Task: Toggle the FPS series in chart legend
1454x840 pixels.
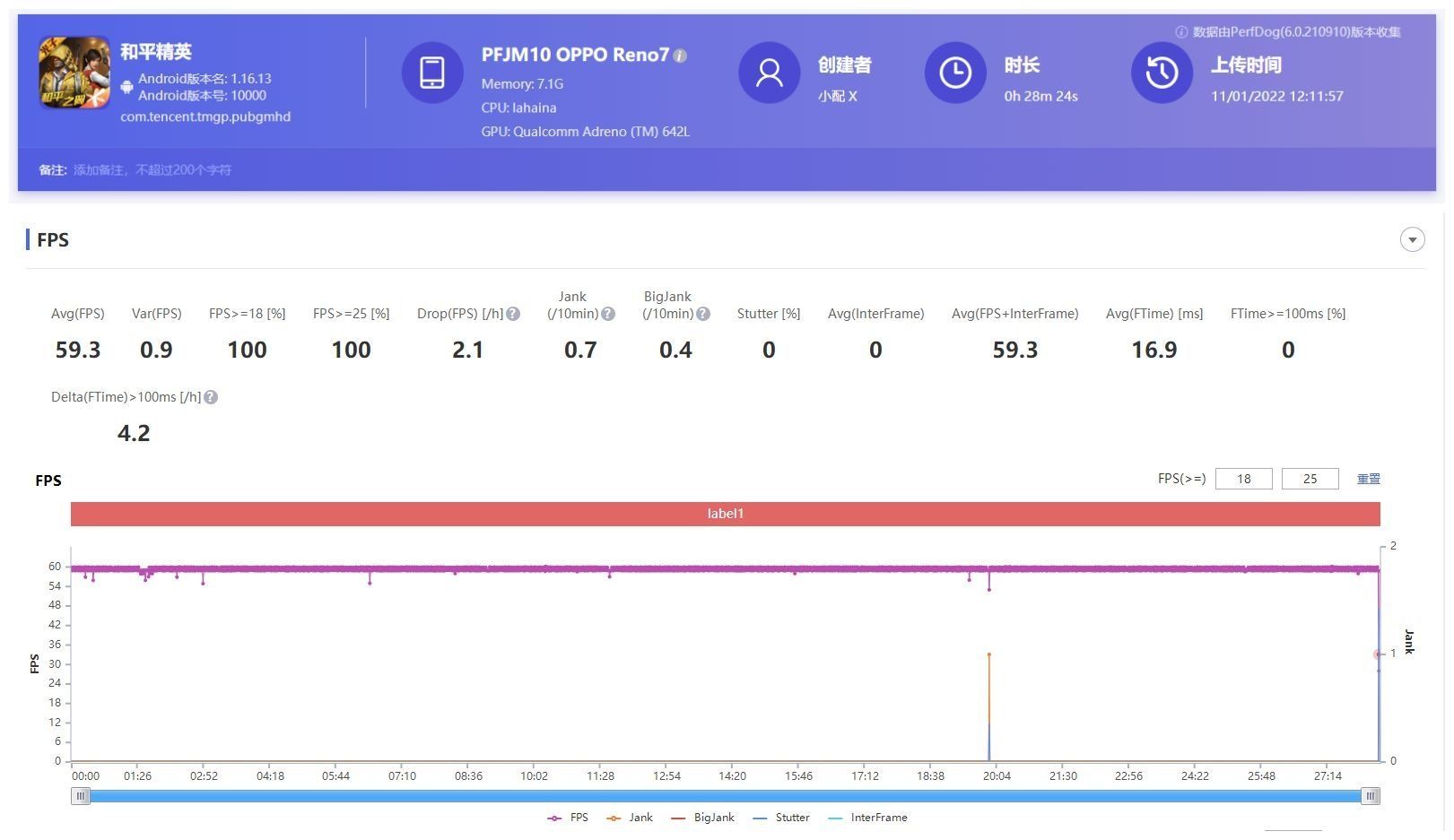Action: tap(568, 818)
